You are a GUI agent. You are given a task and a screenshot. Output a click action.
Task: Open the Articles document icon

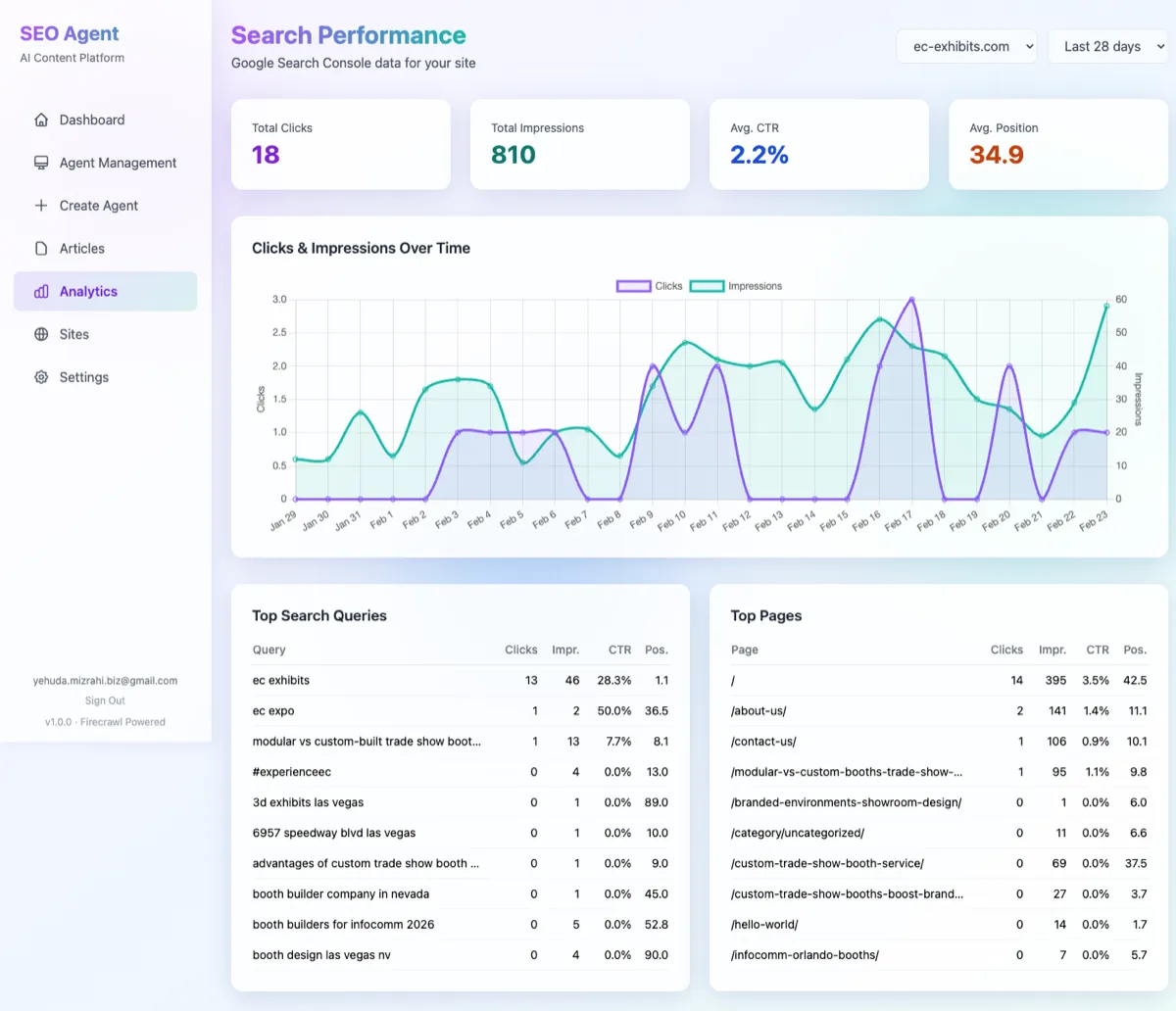[x=40, y=248]
